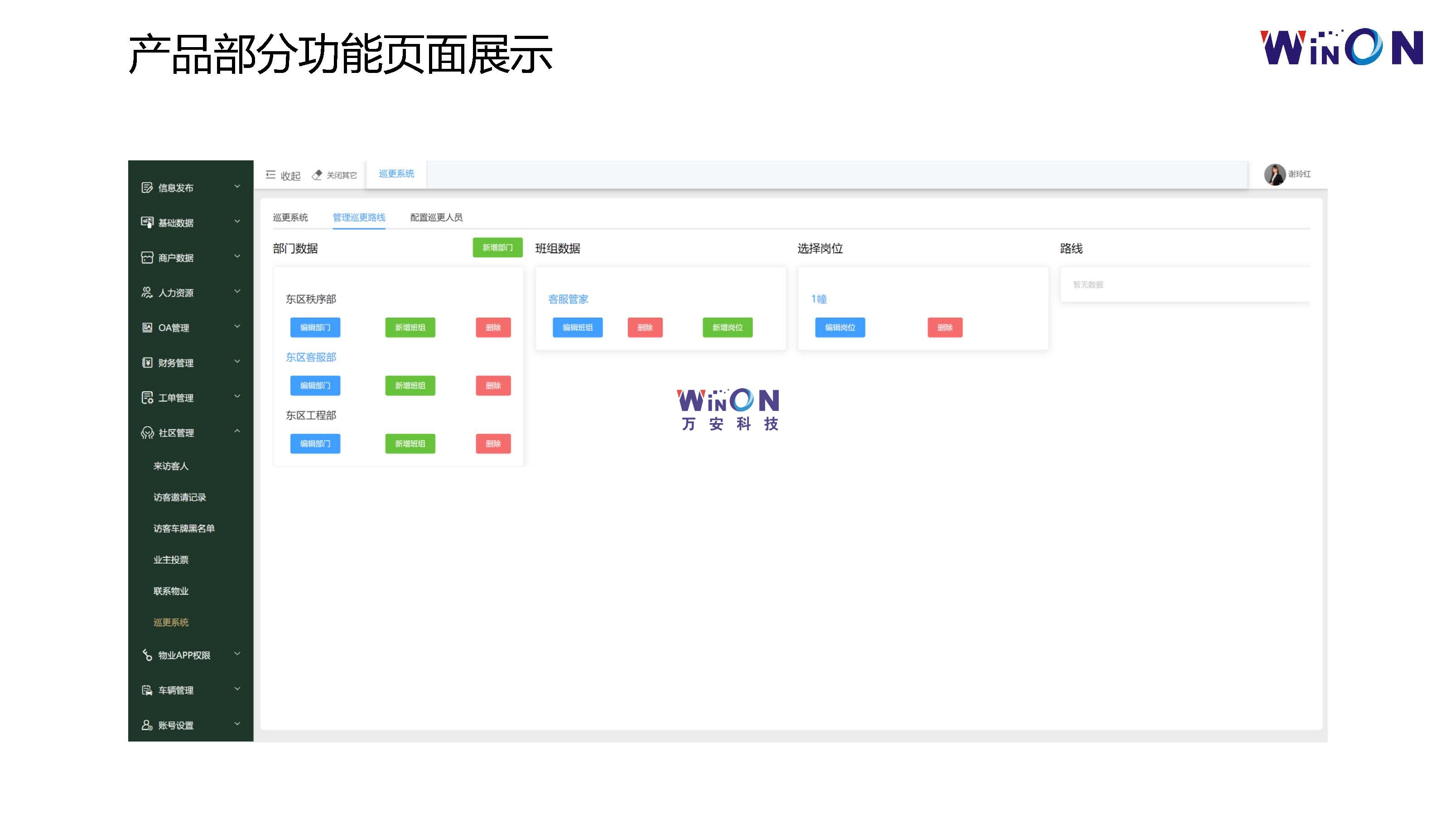
Task: Expand the 车辆管理 chevron
Action: (x=237, y=689)
